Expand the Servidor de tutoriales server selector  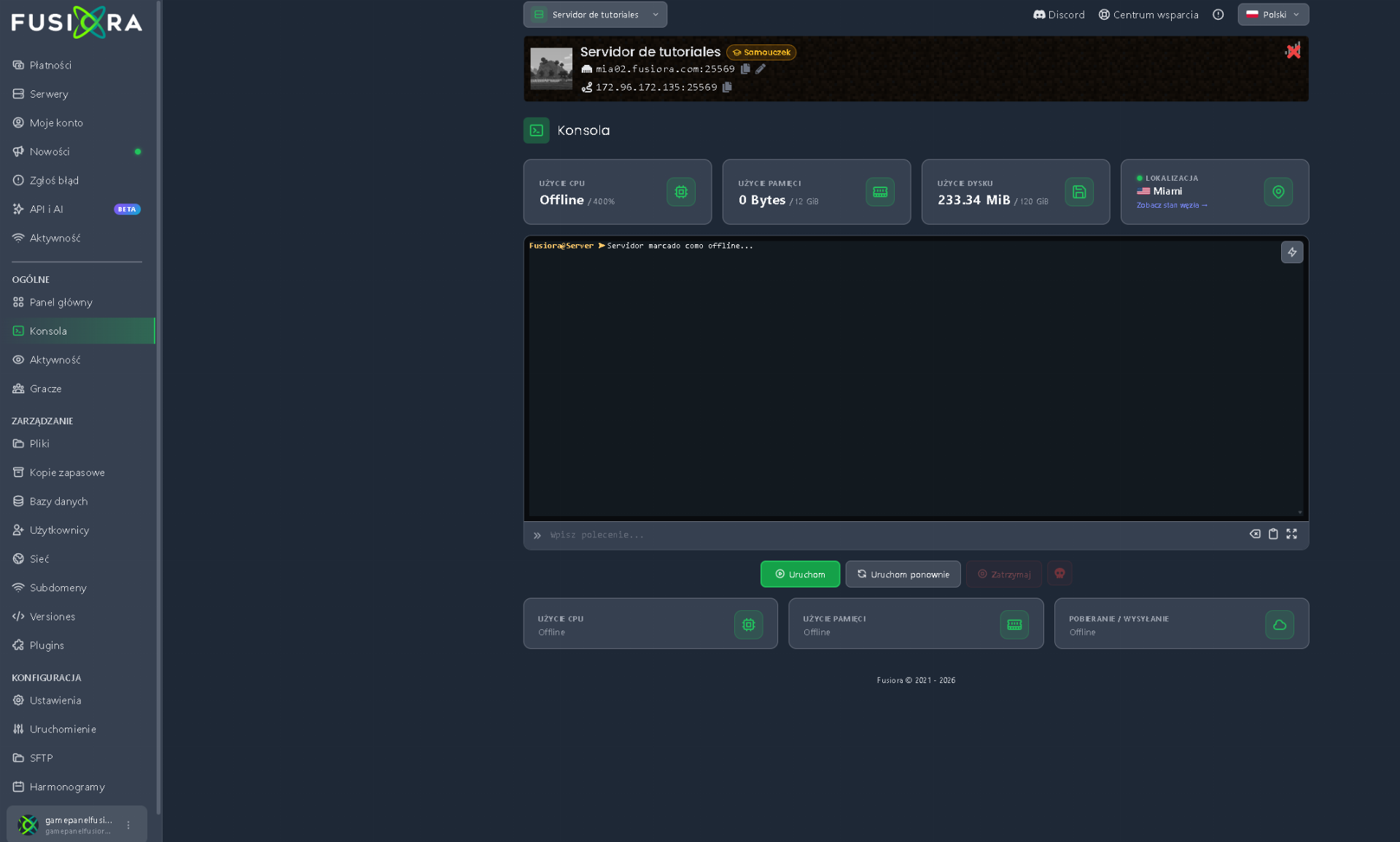click(595, 15)
